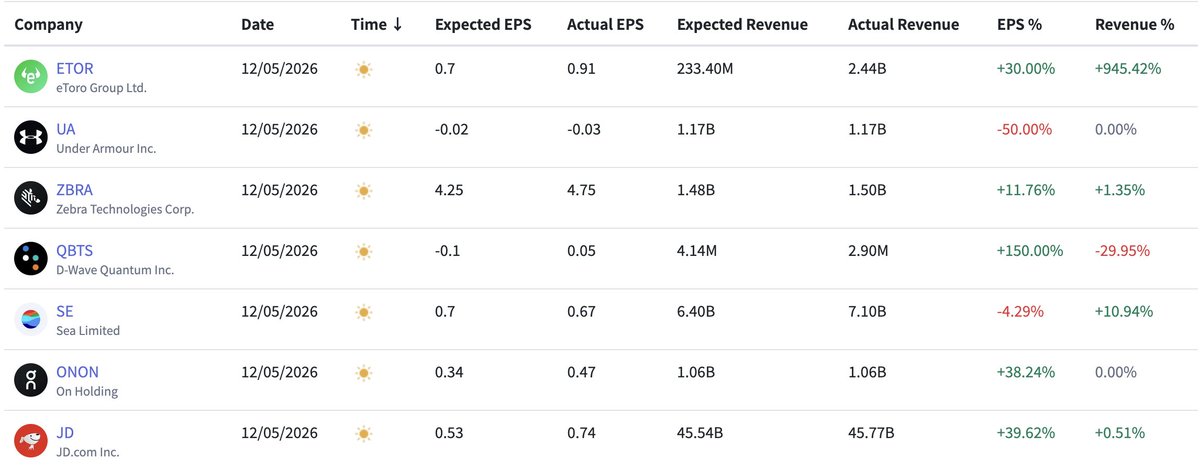This screenshot has height=470, width=1200.
Task: Click the Revenue % column header
Action: click(x=1134, y=24)
